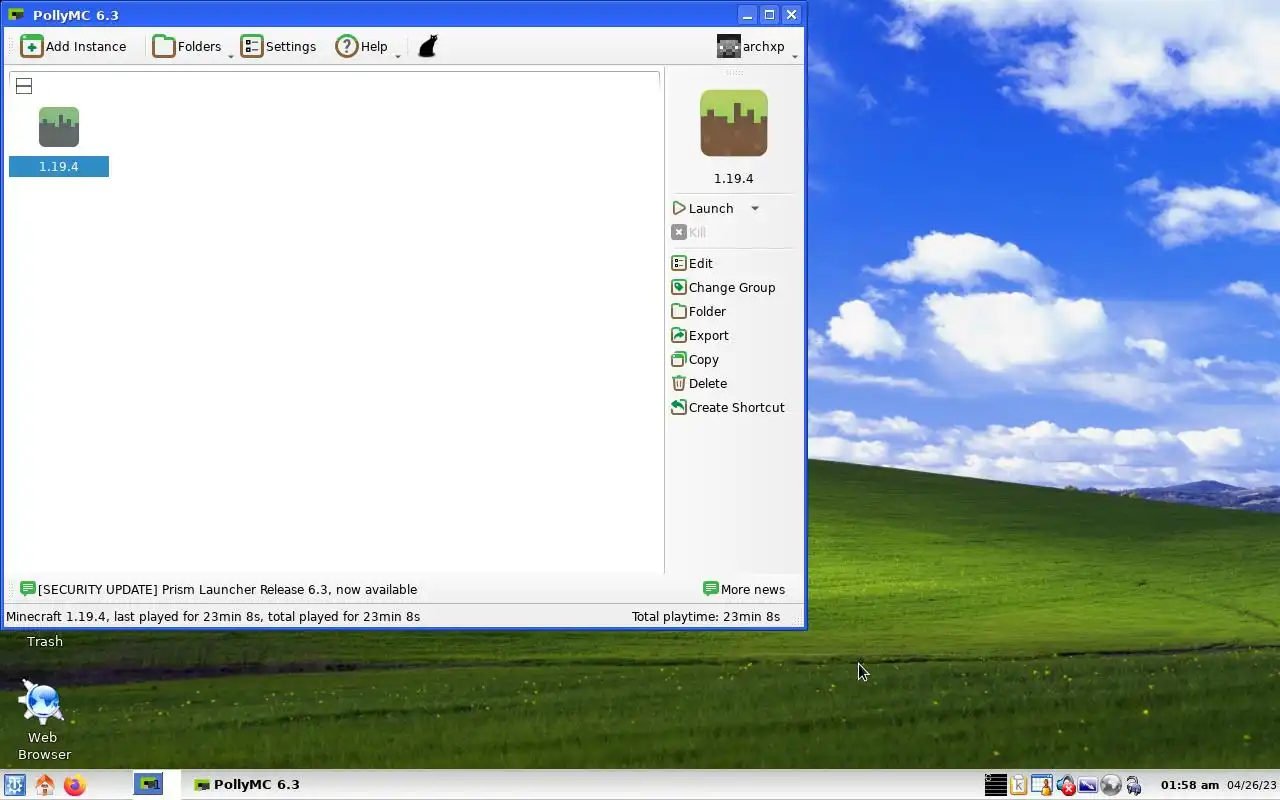Copy the selected instance
This screenshot has height=800, width=1280.
click(x=695, y=359)
